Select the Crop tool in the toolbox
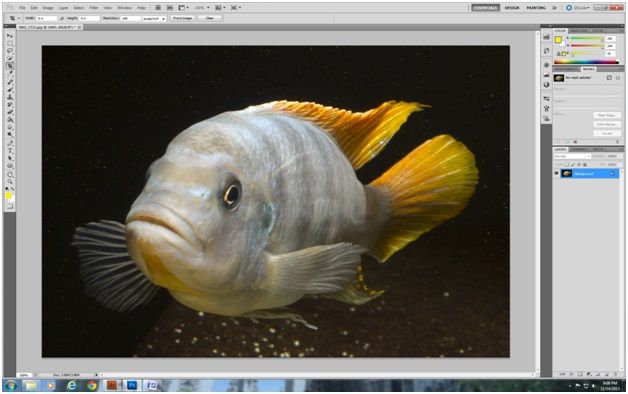Screen dimensions: 628x394 10,66
